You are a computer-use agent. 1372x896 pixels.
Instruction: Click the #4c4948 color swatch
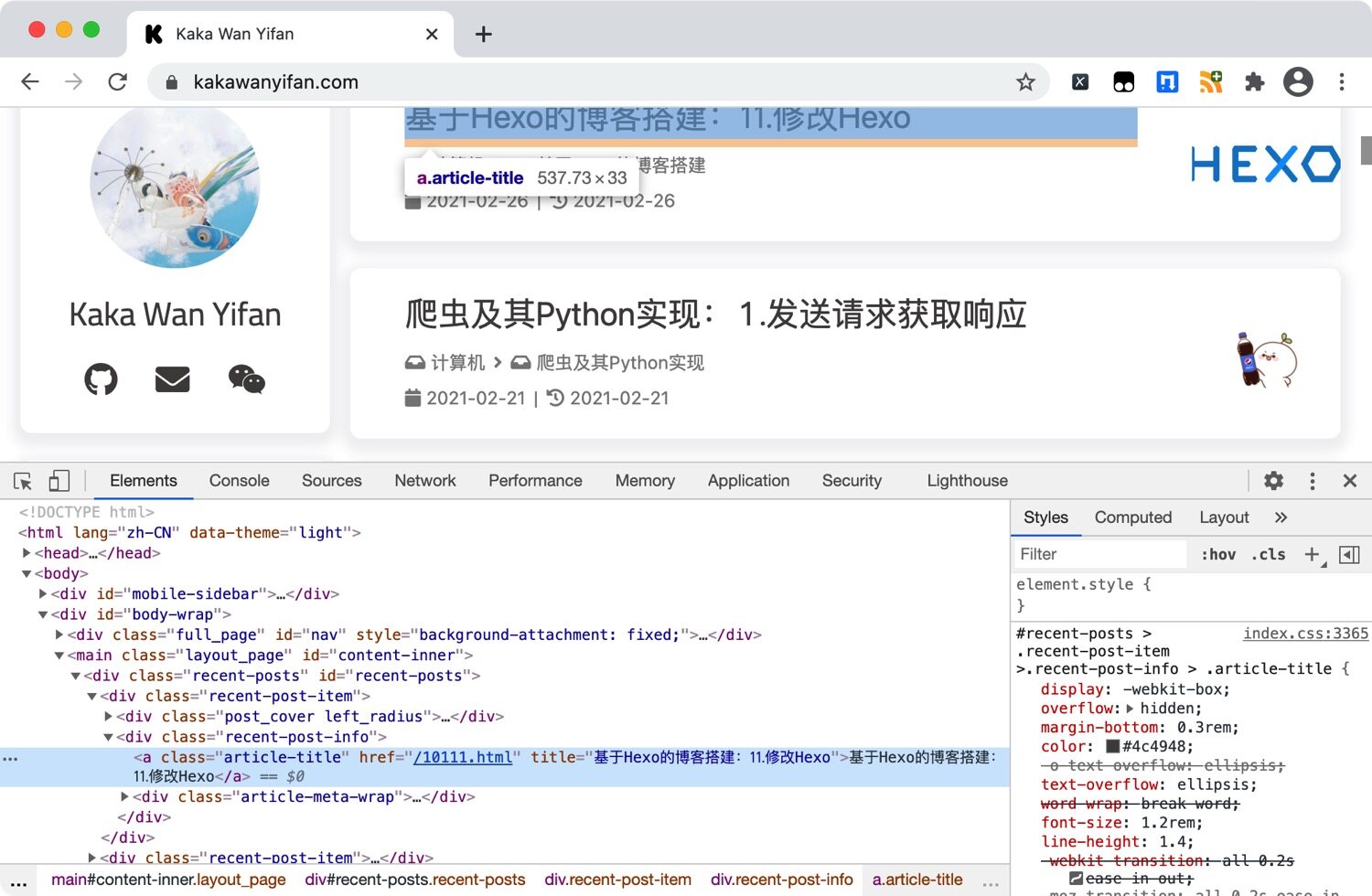pyautogui.click(x=1113, y=747)
